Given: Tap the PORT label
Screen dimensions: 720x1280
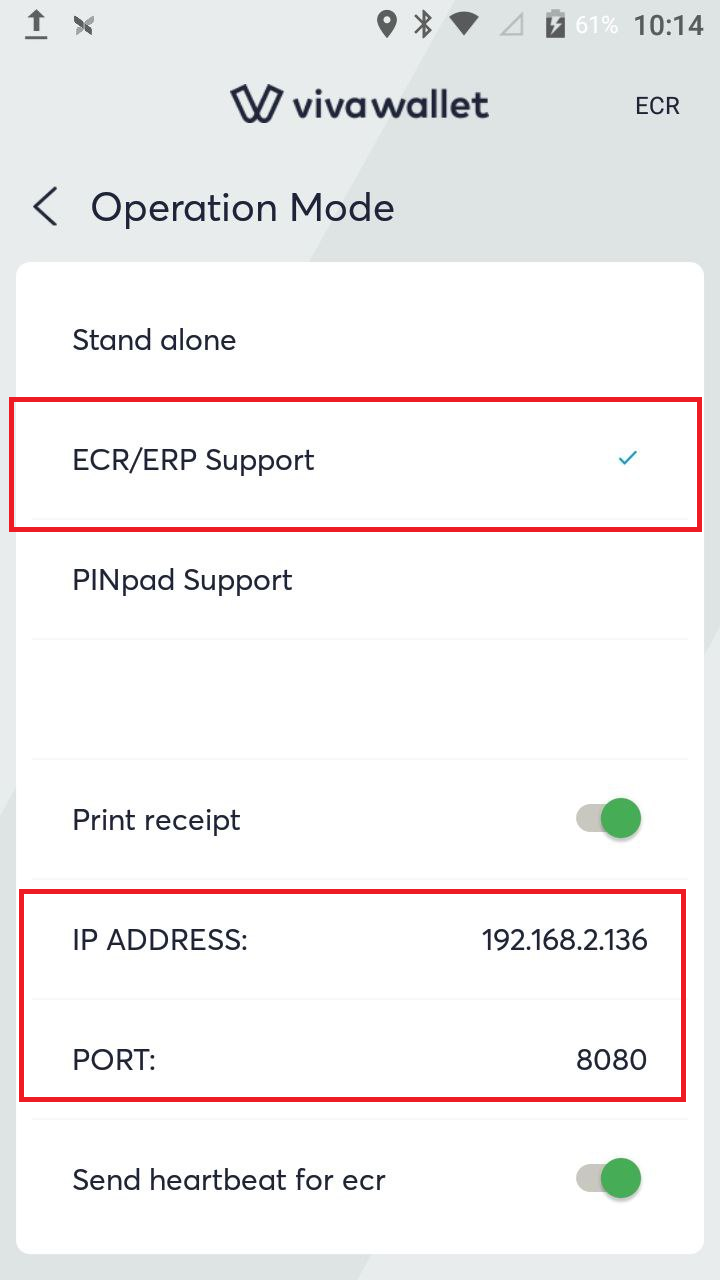Looking at the screenshot, I should 114,1060.
